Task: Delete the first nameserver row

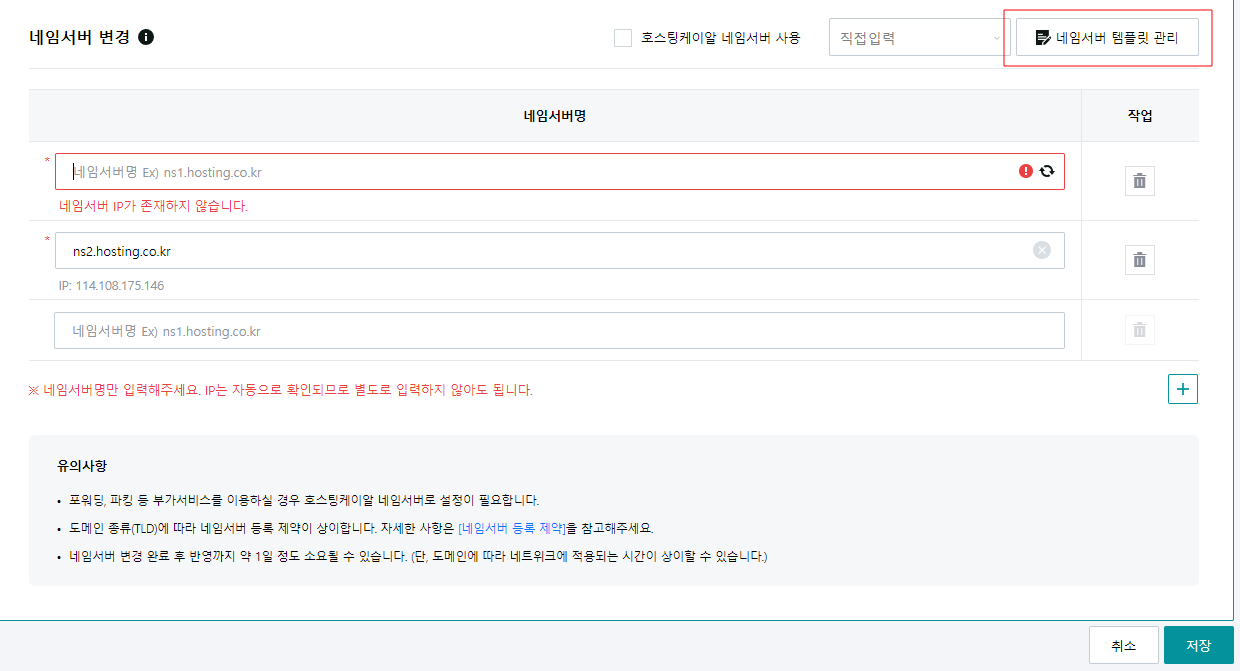Action: pyautogui.click(x=1139, y=181)
